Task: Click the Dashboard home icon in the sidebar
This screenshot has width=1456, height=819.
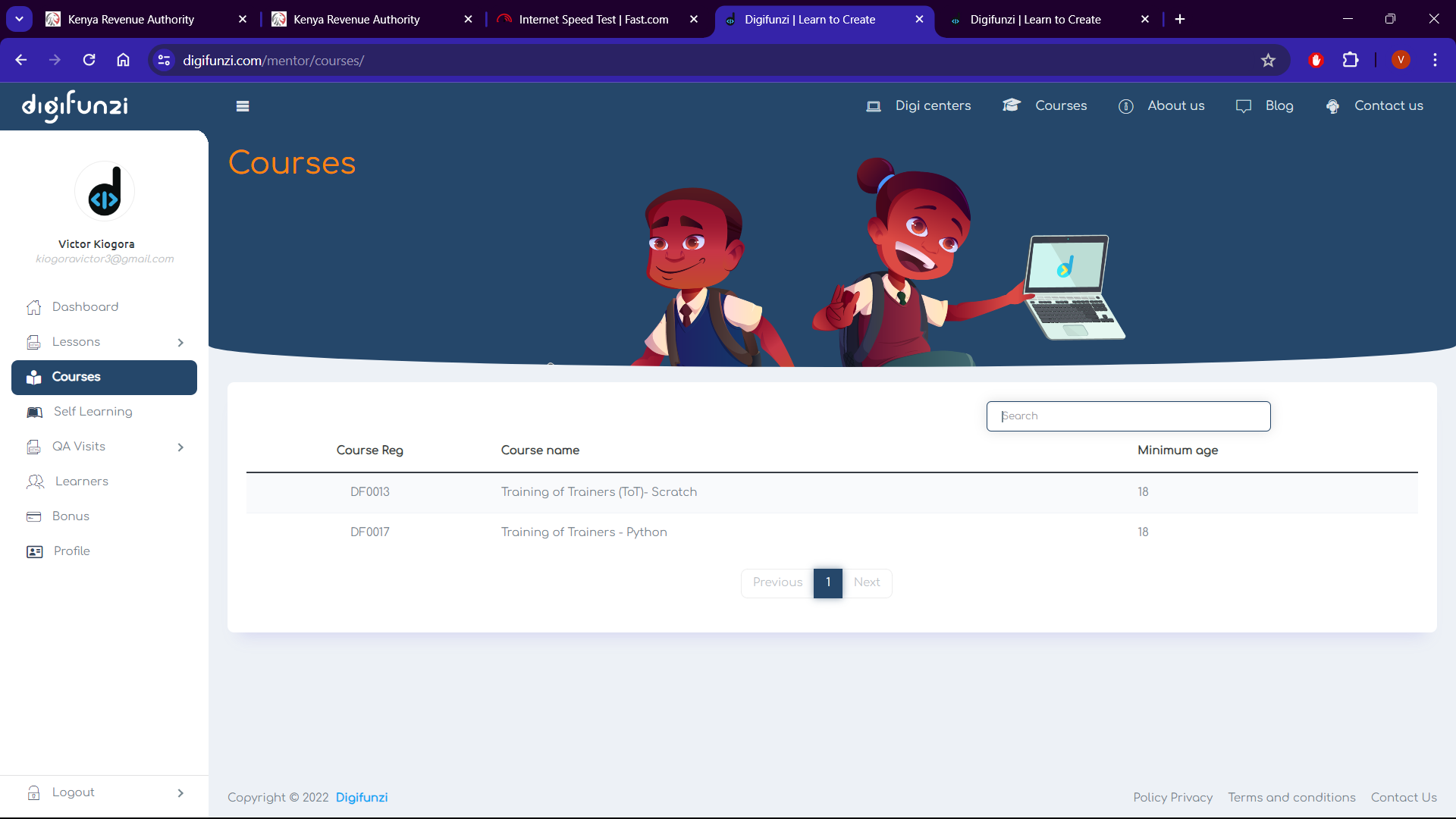Action: [33, 307]
